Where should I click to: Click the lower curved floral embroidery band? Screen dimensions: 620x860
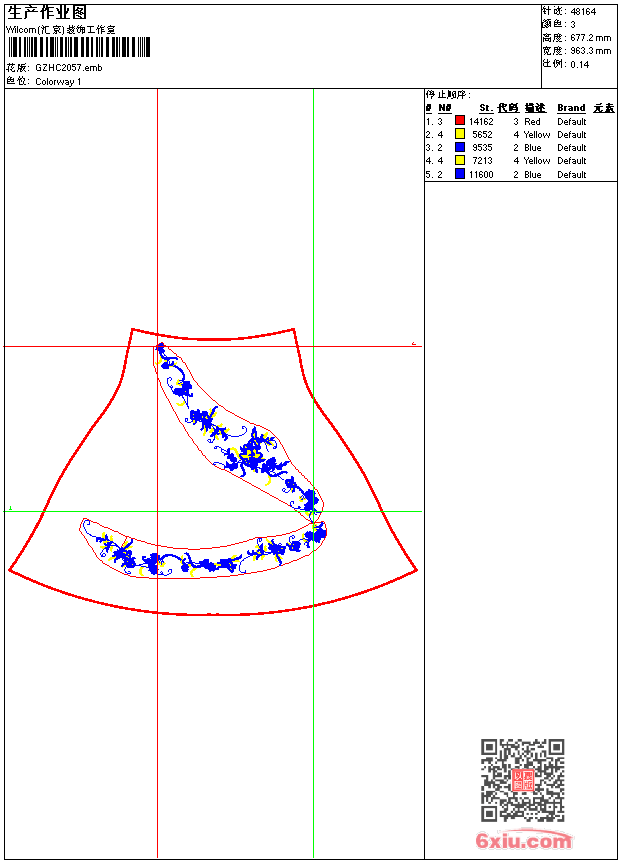(x=204, y=548)
